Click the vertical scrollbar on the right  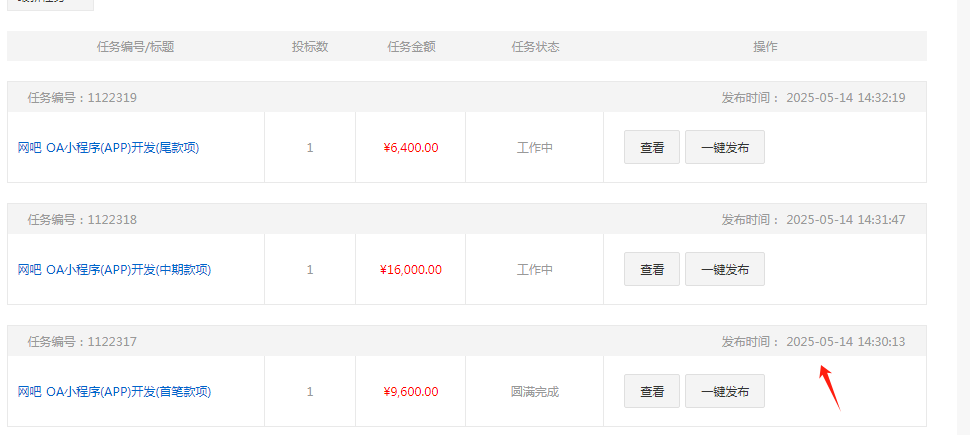963,200
